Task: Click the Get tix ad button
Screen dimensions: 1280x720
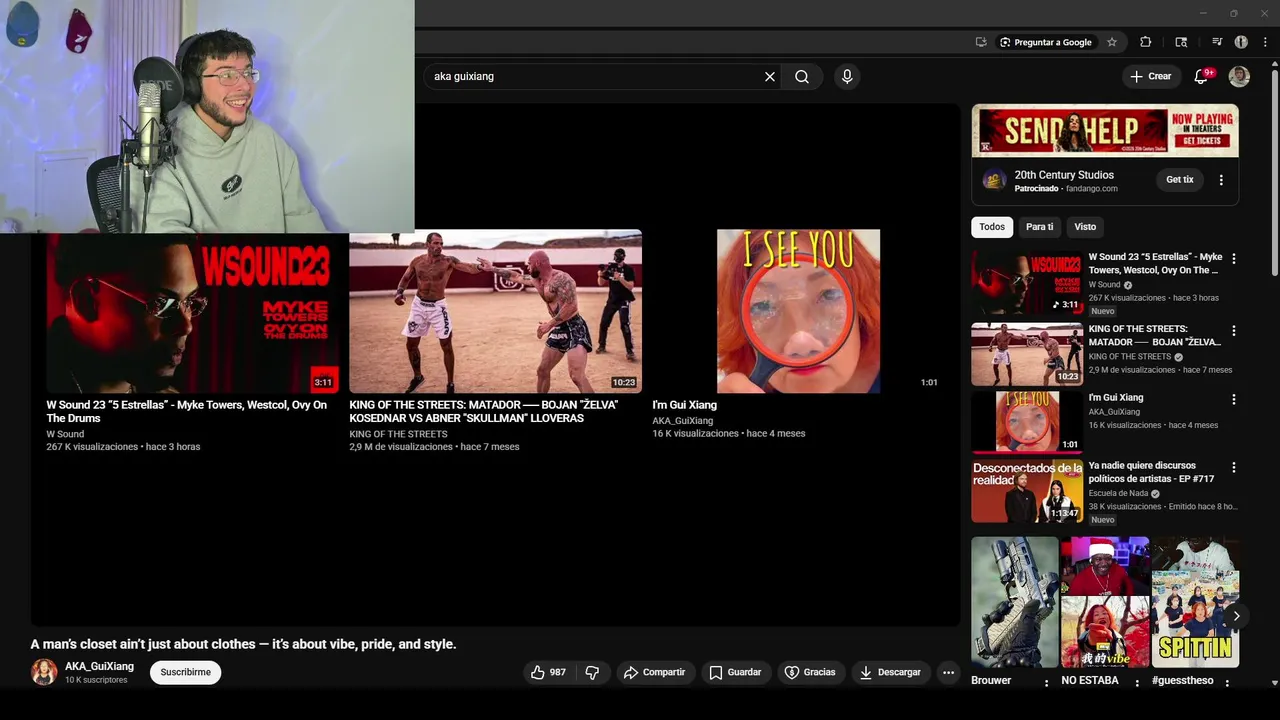Action: (x=1180, y=180)
